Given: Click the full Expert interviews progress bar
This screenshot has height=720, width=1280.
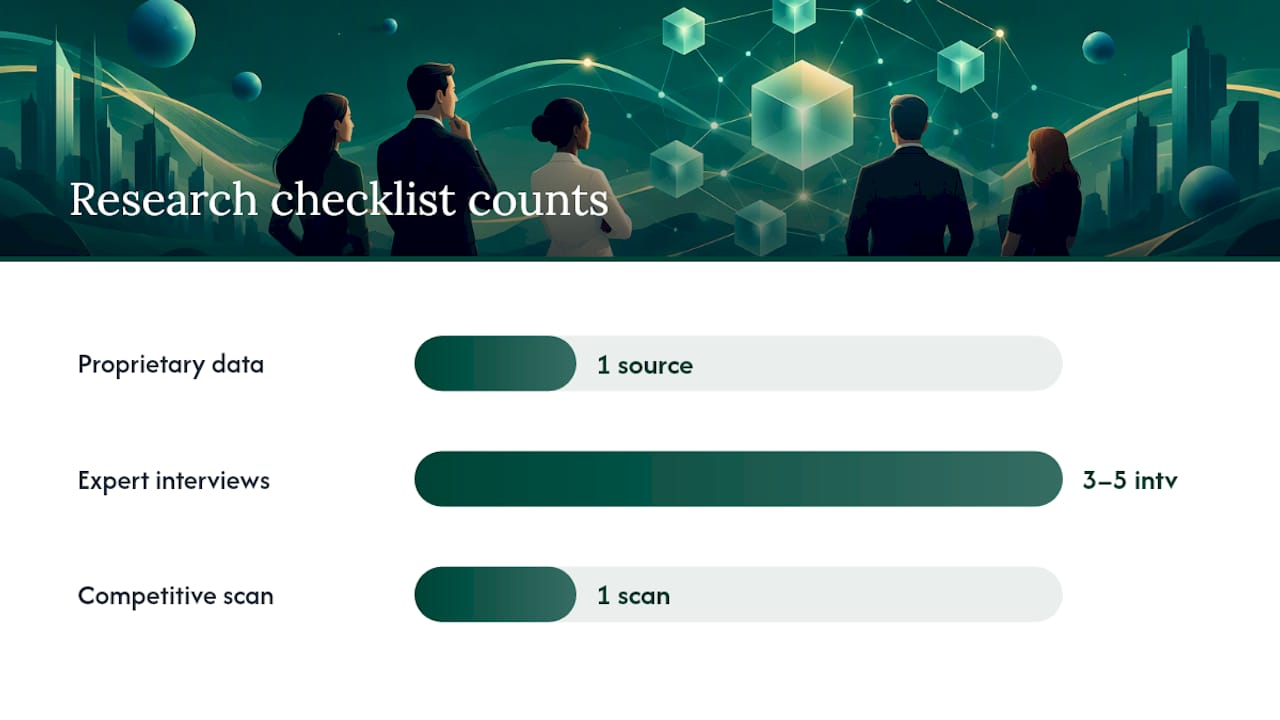Looking at the screenshot, I should coord(738,479).
